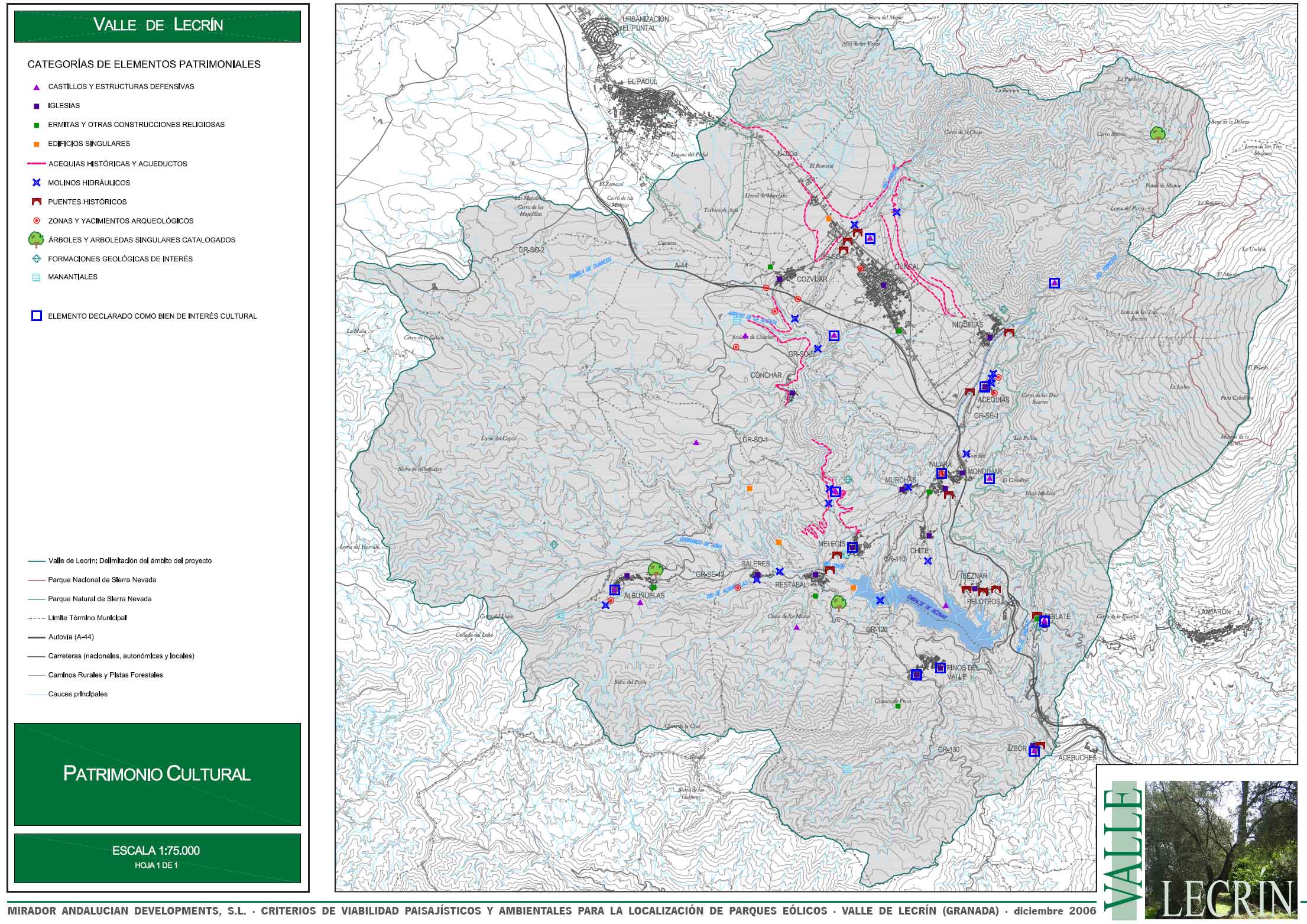The image size is (1307, 924).
Task: Click the red circle Zonas Arqueológicos legend icon
Action: (x=36, y=221)
